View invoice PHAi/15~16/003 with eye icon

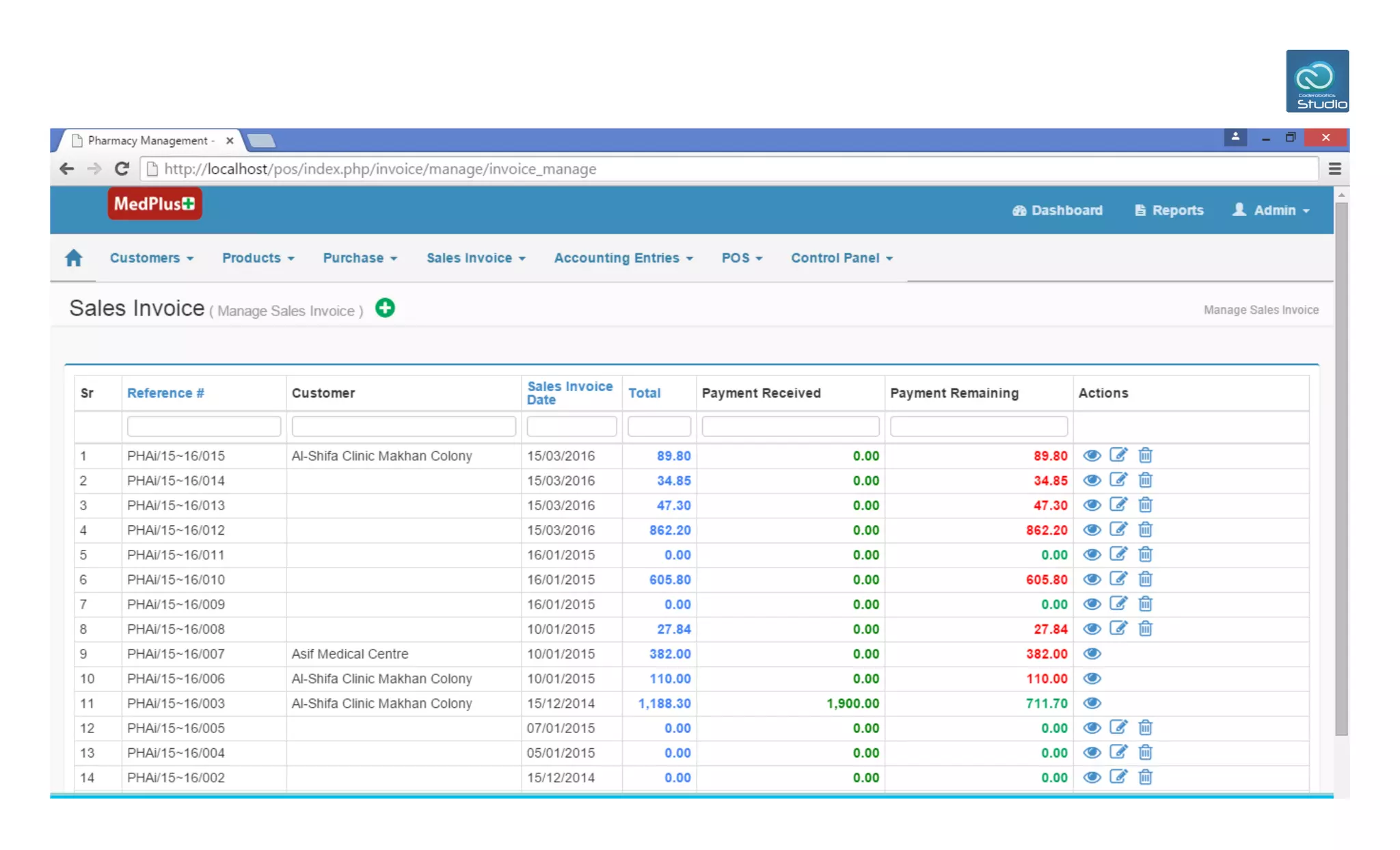[1092, 703]
